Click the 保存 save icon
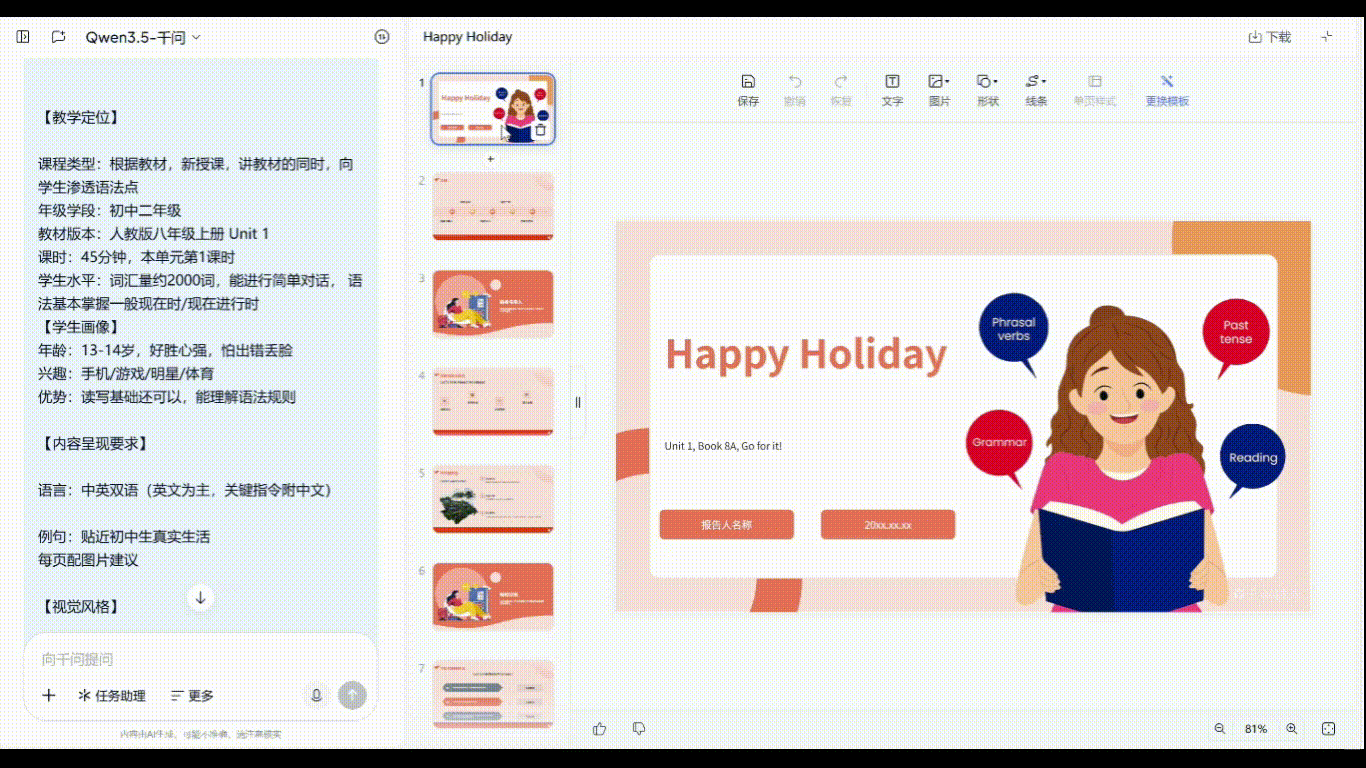The width and height of the screenshot is (1366, 768). [x=748, y=82]
